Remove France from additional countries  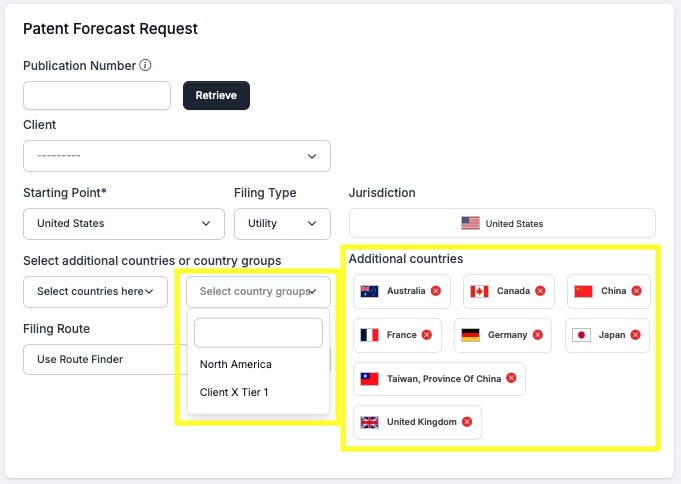point(427,335)
